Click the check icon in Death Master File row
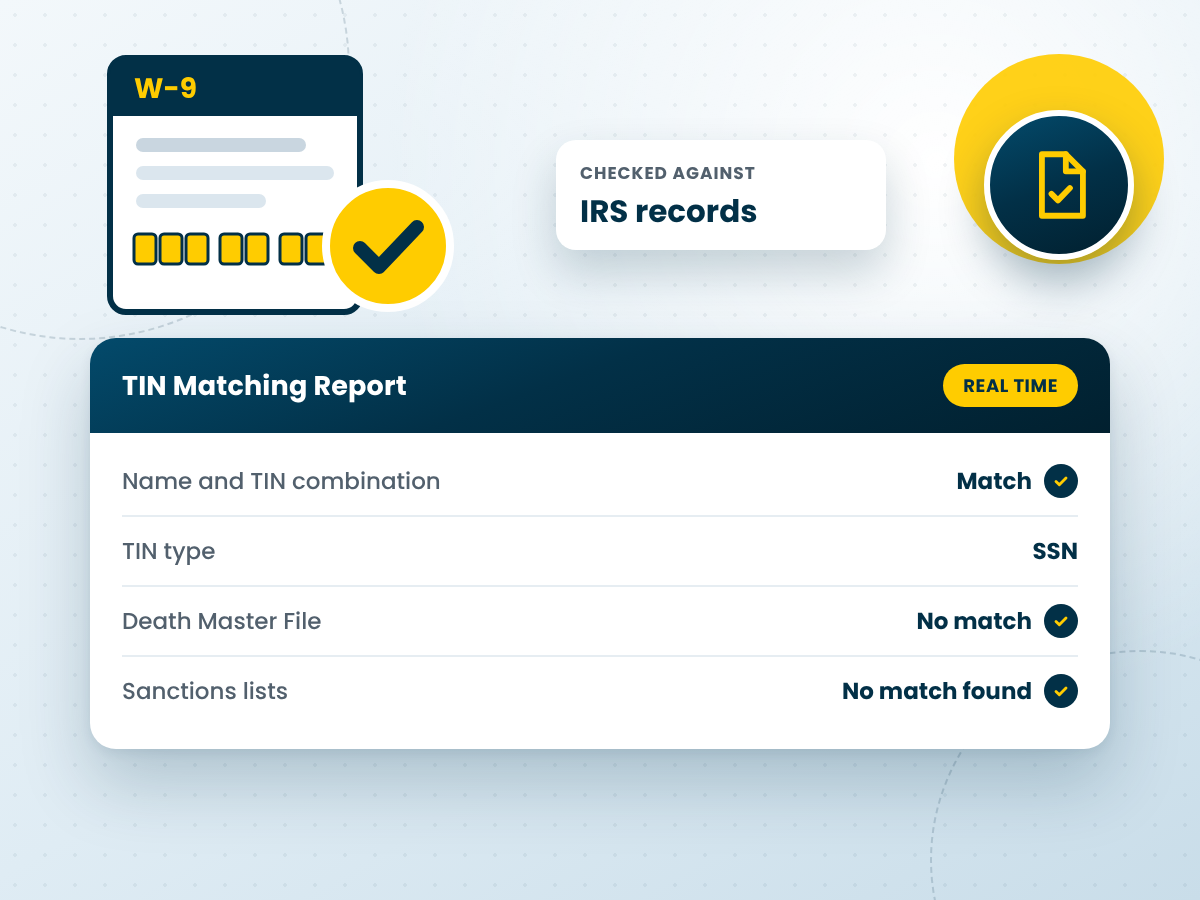The height and width of the screenshot is (900, 1200). 1061,621
